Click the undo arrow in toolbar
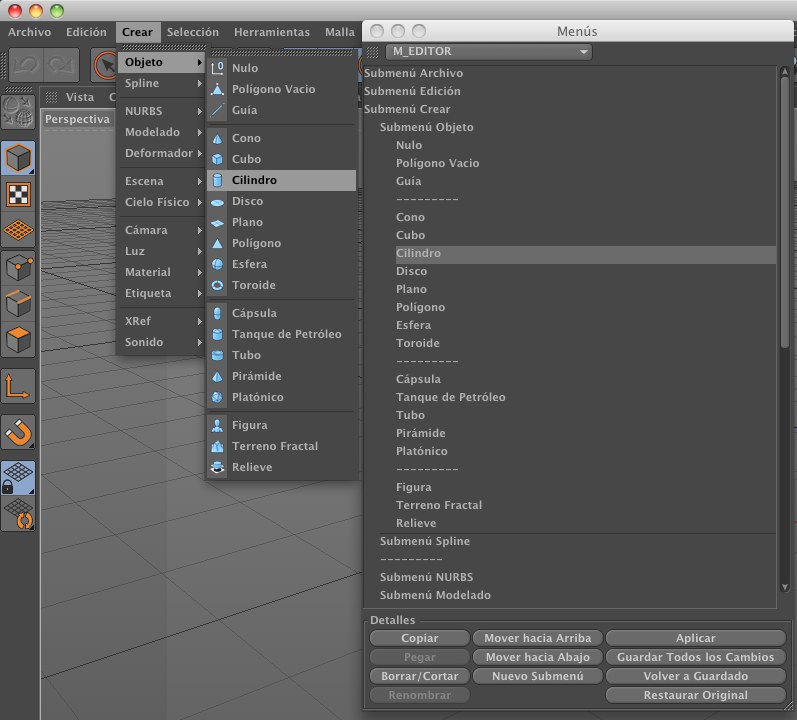This screenshot has width=797, height=720. point(27,65)
